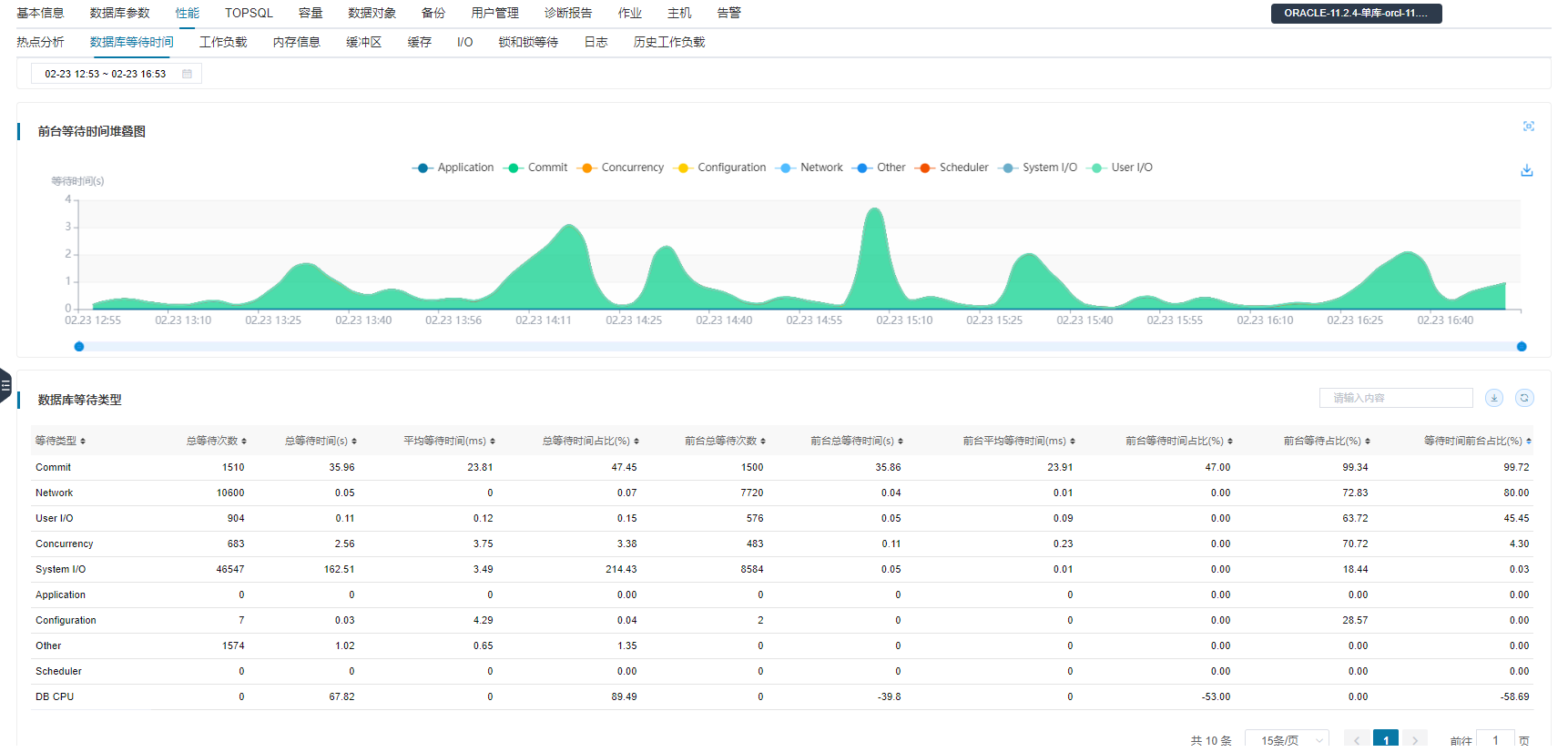Viewport: 1568px width, 752px height.
Task: Open the date time range picker
Action: pyautogui.click(x=106, y=74)
